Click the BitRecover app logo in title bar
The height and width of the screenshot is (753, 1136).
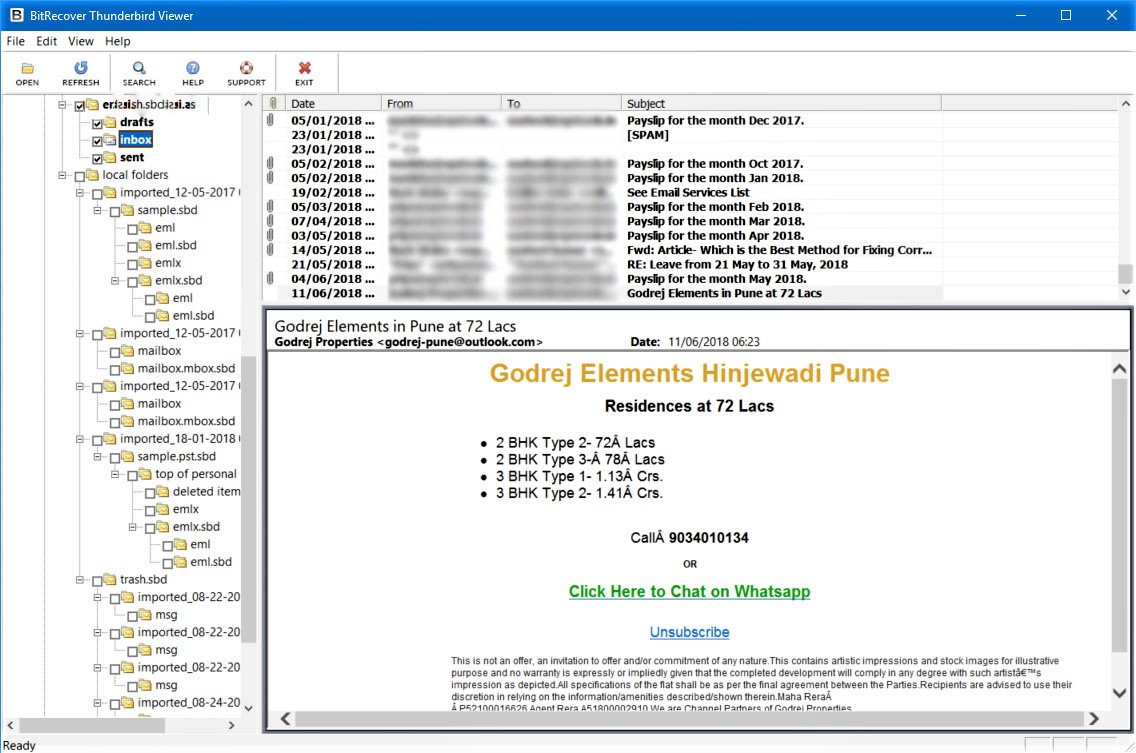tap(16, 15)
